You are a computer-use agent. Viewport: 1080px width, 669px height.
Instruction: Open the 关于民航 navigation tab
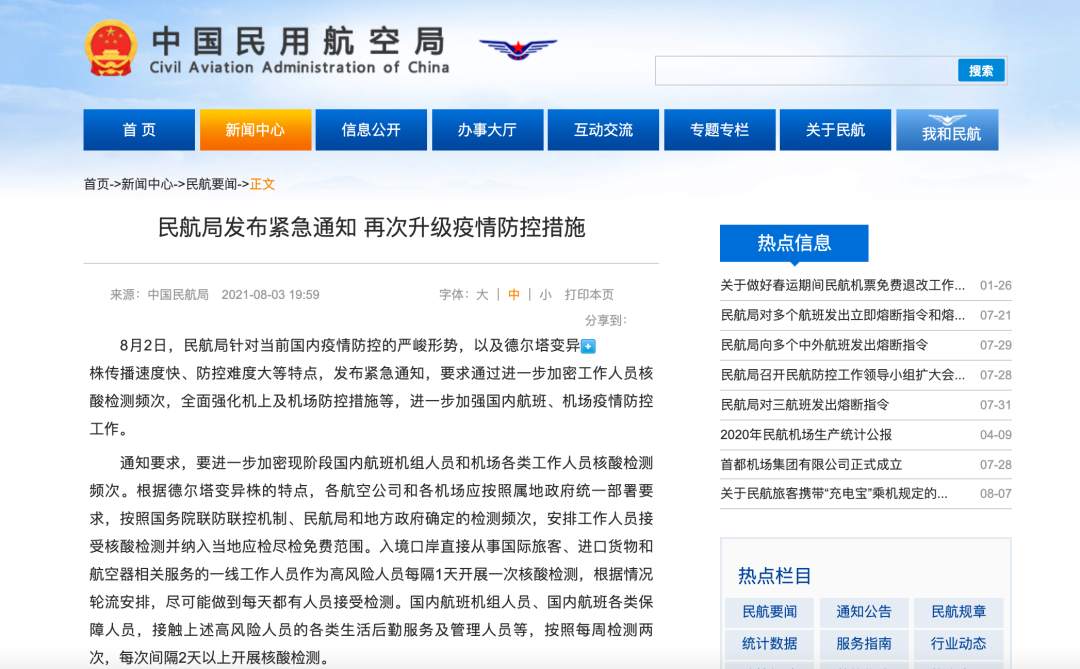835,130
